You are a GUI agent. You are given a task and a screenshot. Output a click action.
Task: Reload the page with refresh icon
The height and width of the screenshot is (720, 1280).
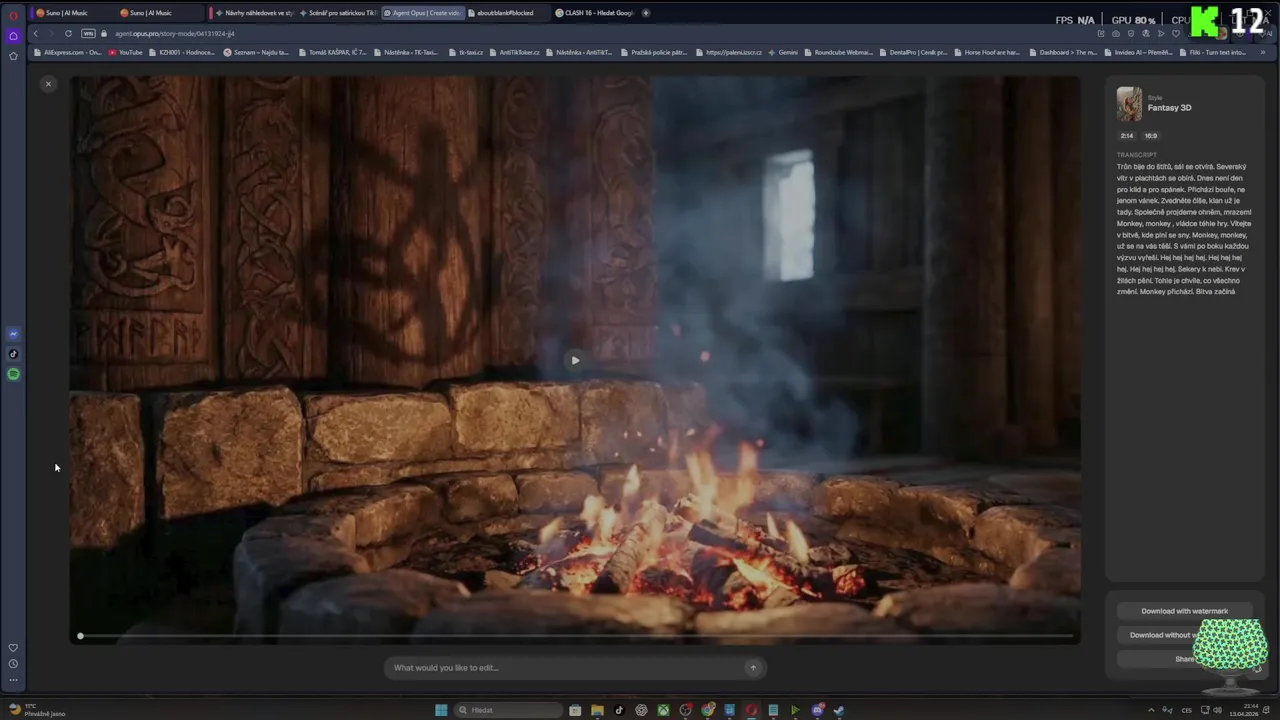pyautogui.click(x=68, y=33)
